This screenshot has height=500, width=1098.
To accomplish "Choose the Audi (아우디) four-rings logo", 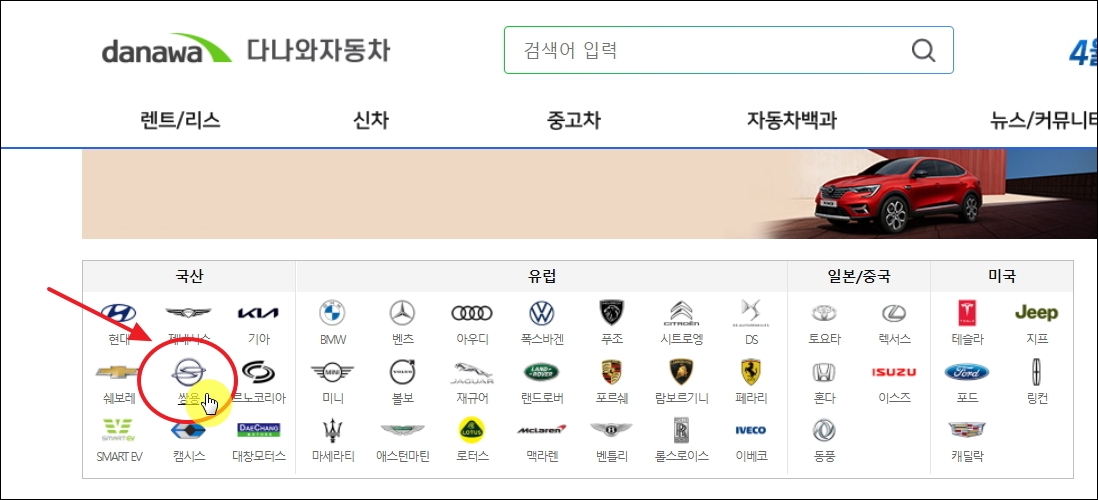I will tap(472, 313).
